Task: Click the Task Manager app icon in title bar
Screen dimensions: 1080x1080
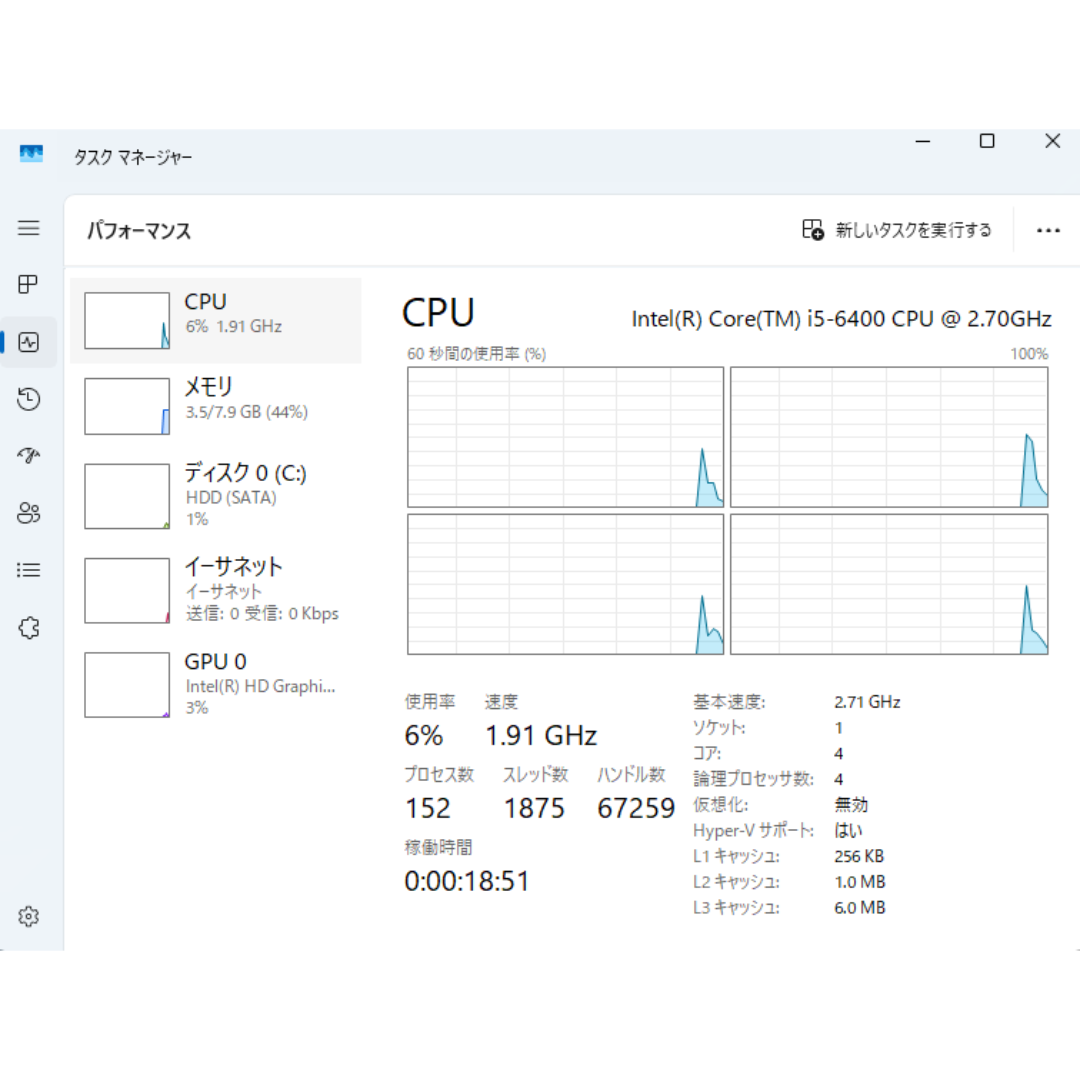Action: pos(31,154)
